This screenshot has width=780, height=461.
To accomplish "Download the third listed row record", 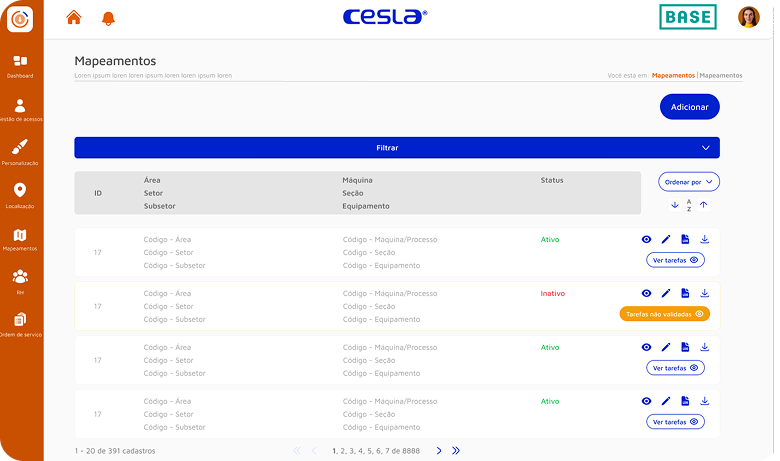I will pyautogui.click(x=704, y=347).
